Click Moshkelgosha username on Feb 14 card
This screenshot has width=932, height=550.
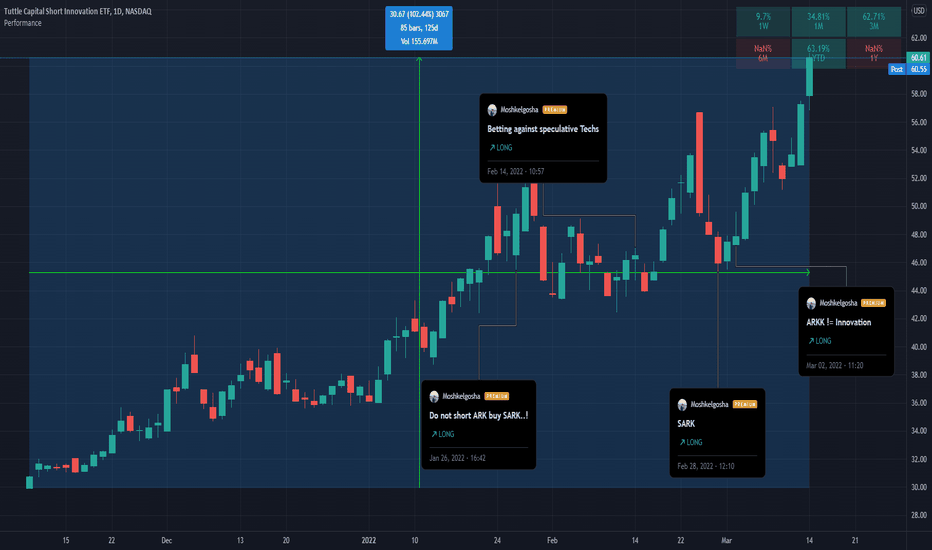point(519,110)
